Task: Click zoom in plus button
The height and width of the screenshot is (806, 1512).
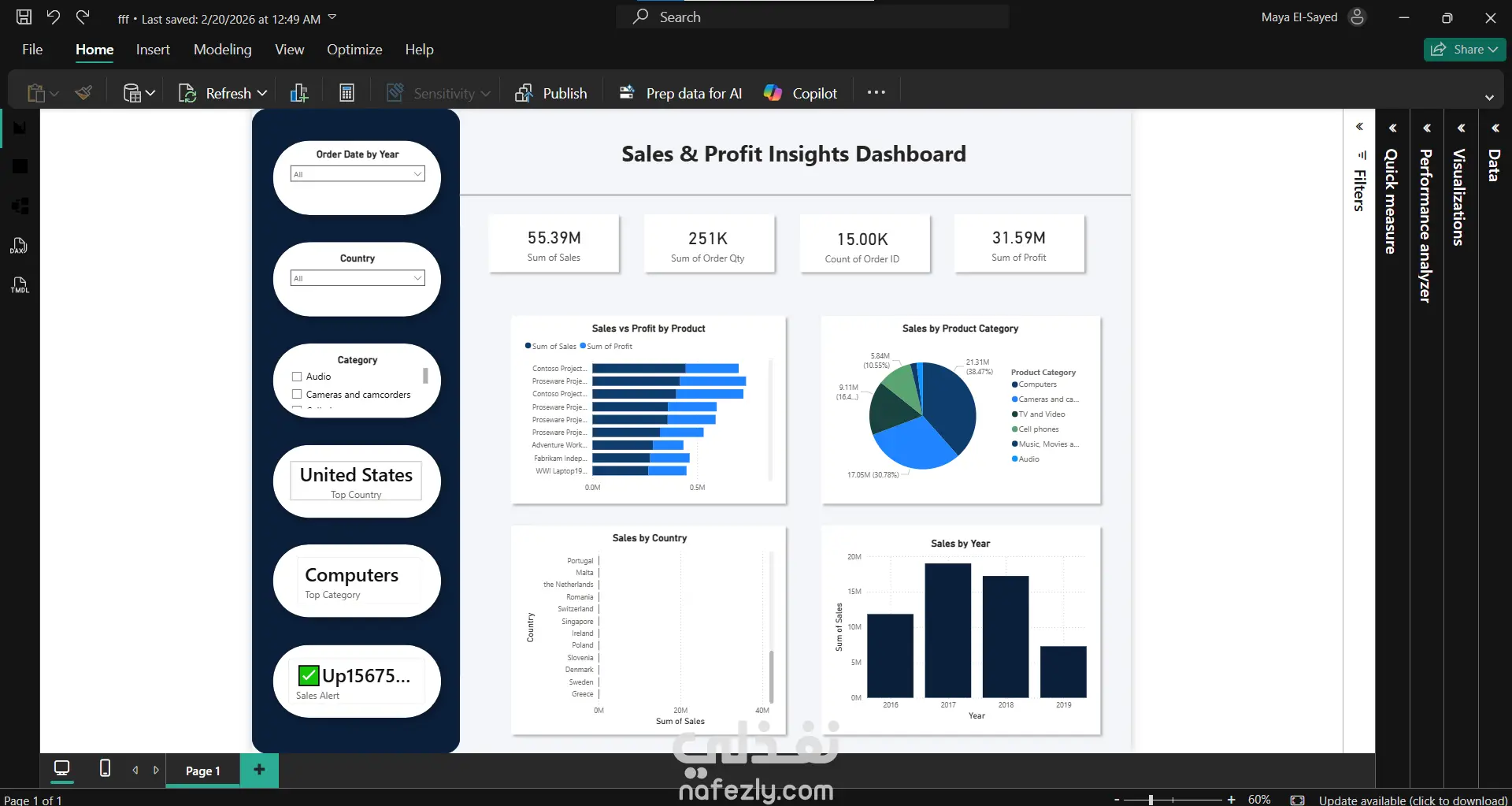Action: click(1231, 800)
